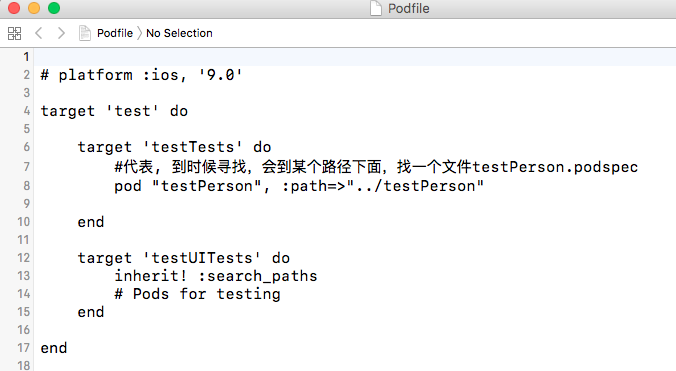Click the pod "testPerson" path line
The image size is (676, 371).
pyautogui.click(x=299, y=186)
